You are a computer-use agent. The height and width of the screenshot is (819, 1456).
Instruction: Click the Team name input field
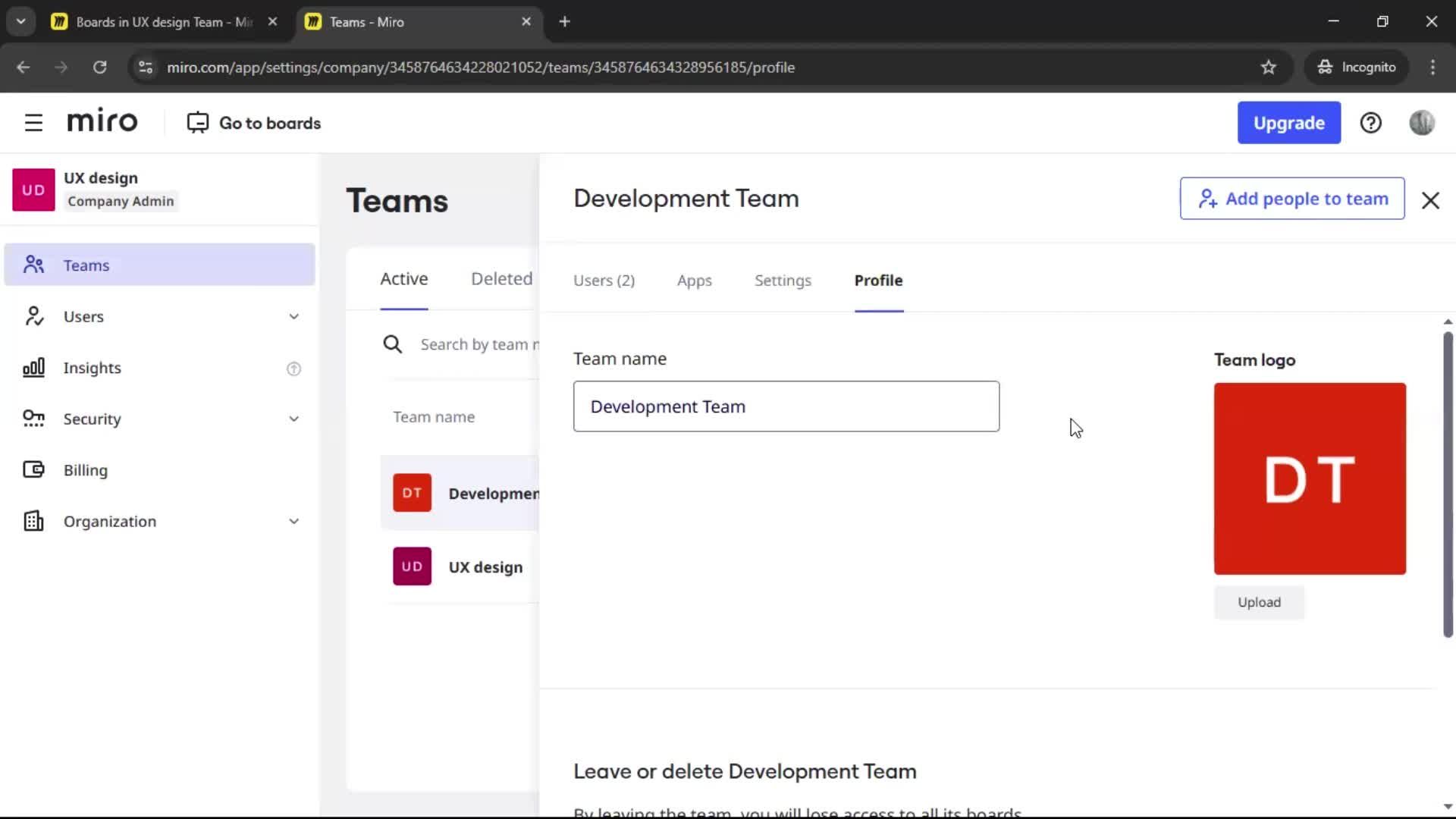click(786, 406)
